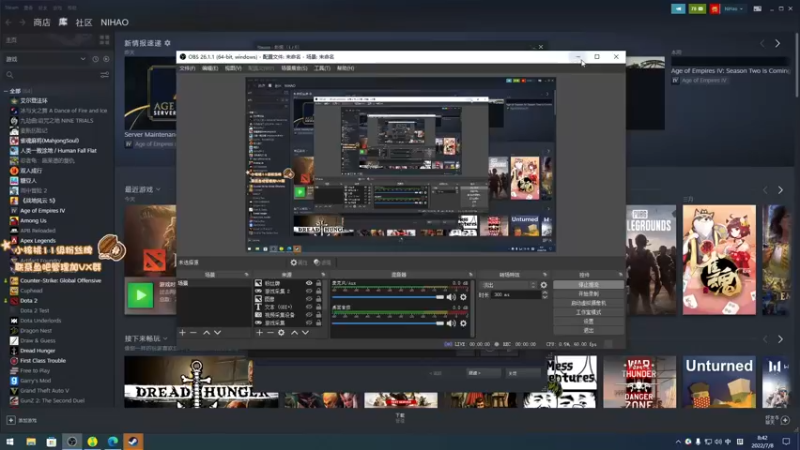Remove the selected source with the minus icon
The height and width of the screenshot is (450, 800).
pyautogui.click(x=270, y=333)
